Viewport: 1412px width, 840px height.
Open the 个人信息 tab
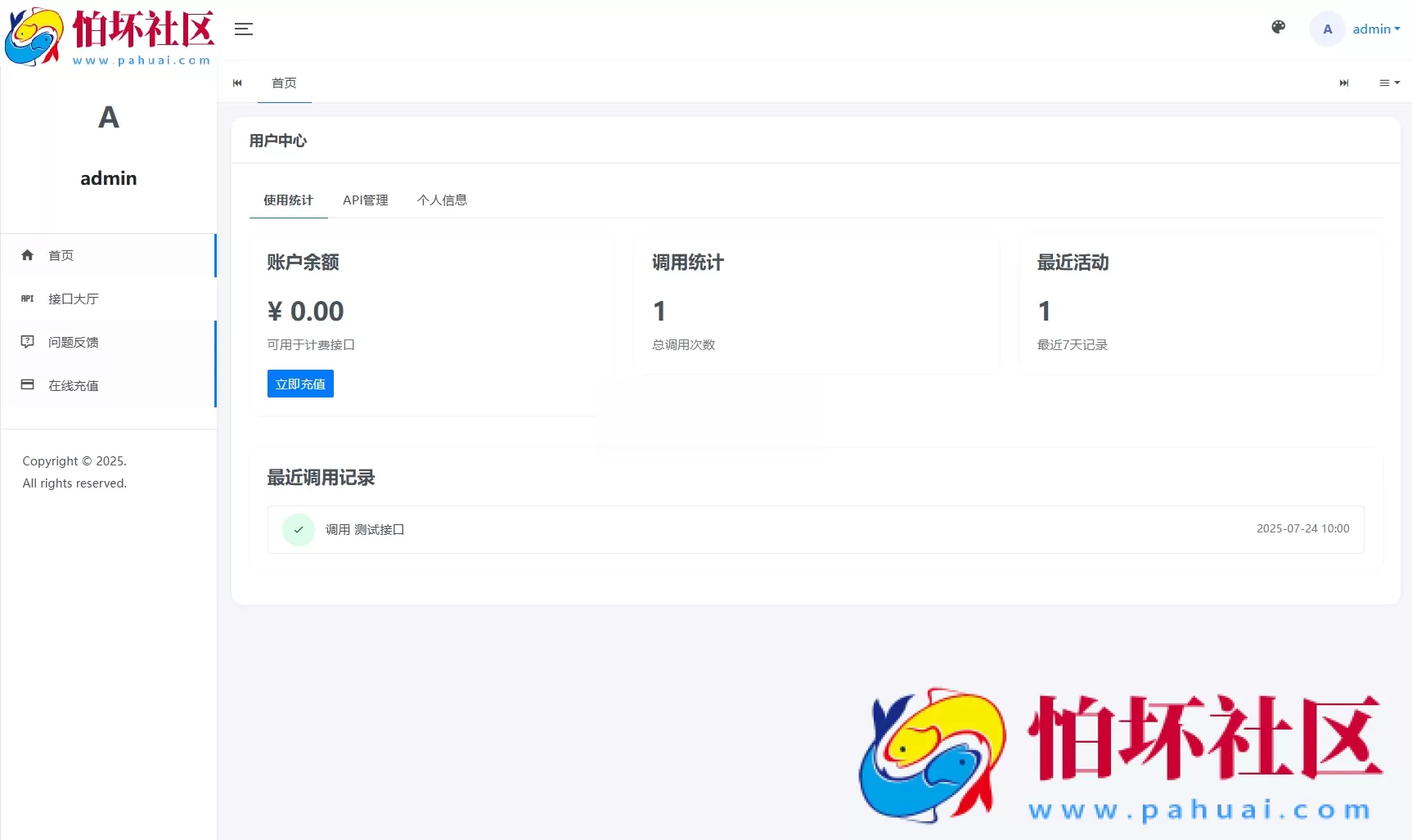[442, 200]
